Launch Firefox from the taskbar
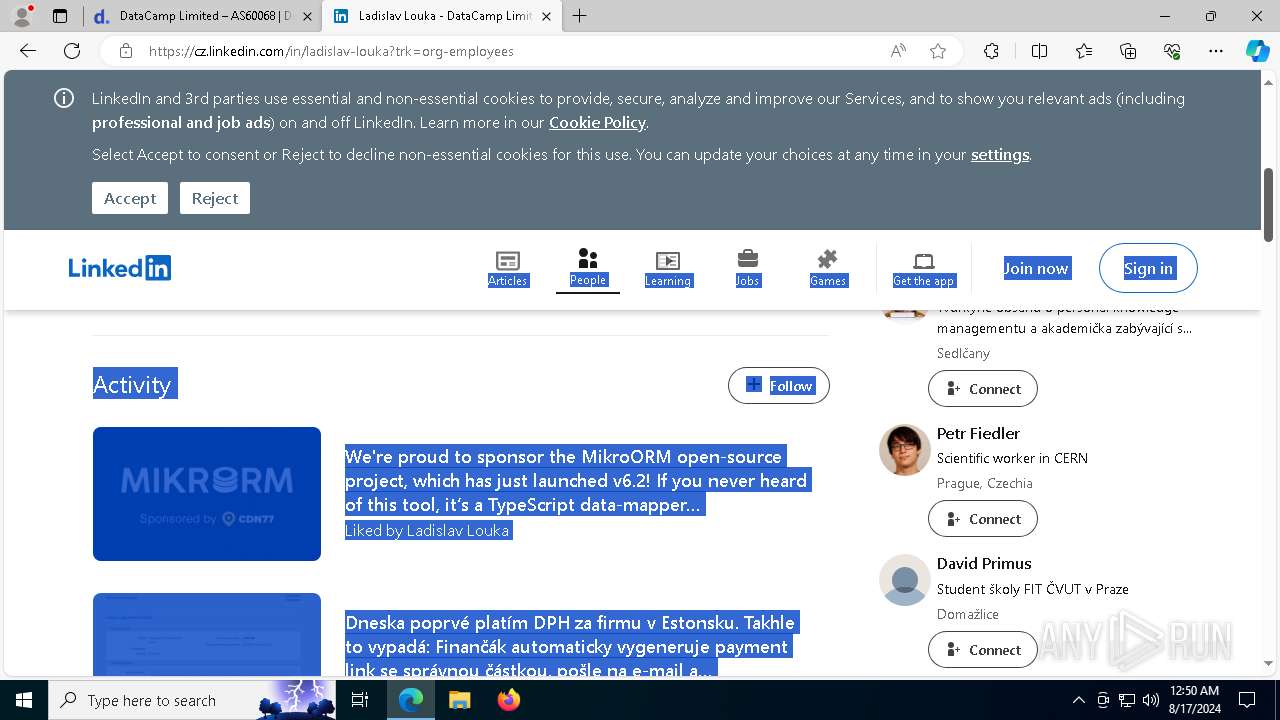1280x720 pixels. click(x=509, y=700)
